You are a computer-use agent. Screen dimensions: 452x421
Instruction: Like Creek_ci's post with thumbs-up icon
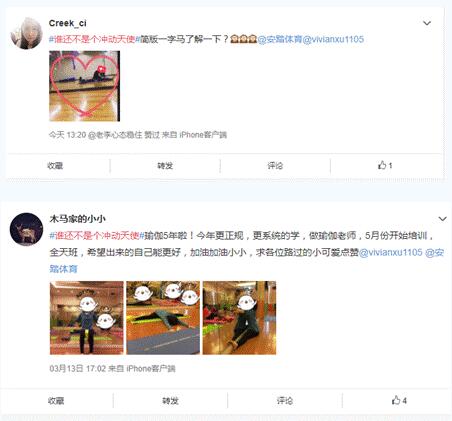[385, 165]
